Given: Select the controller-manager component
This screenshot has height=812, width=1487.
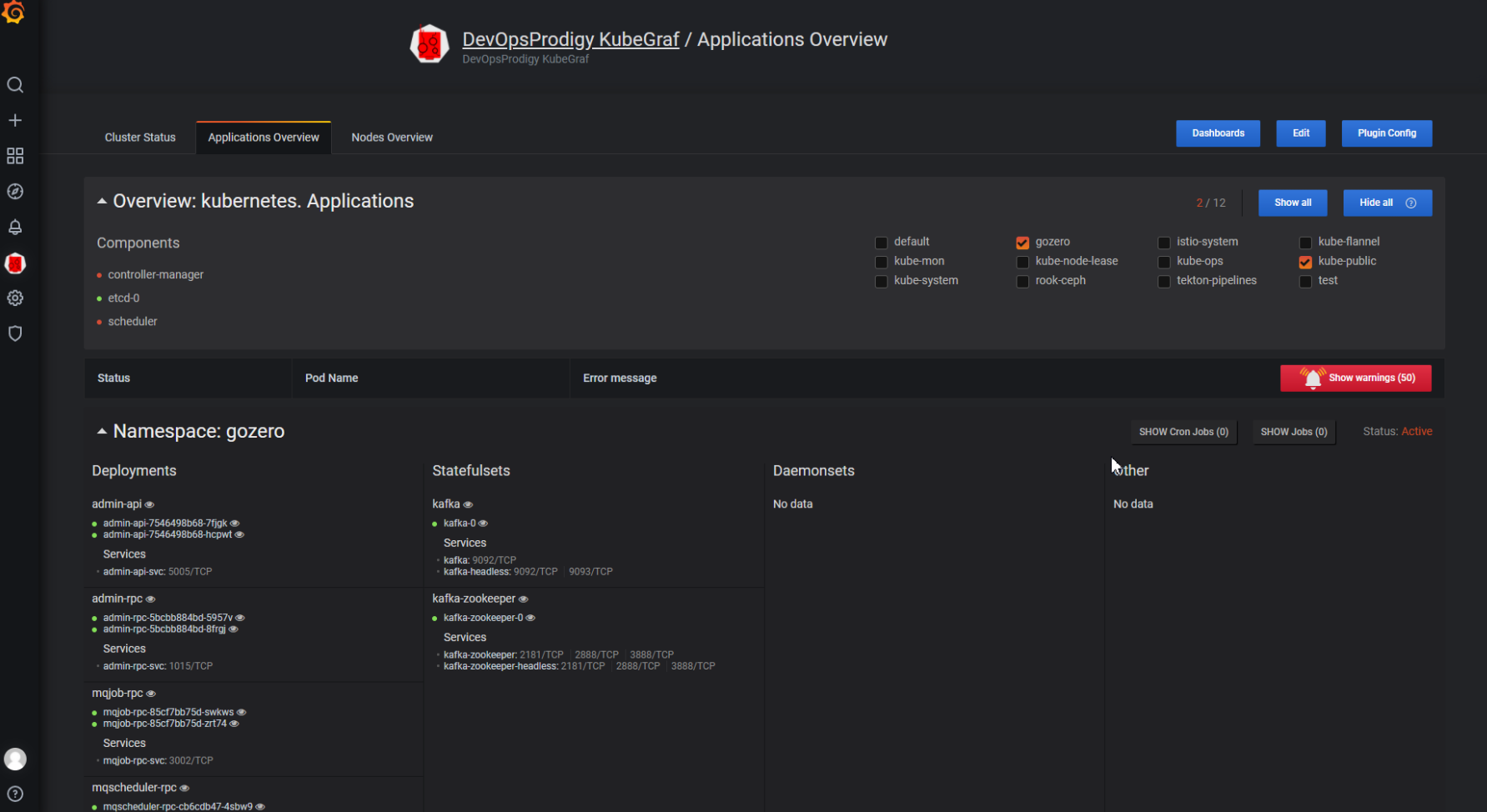Looking at the screenshot, I should point(155,274).
